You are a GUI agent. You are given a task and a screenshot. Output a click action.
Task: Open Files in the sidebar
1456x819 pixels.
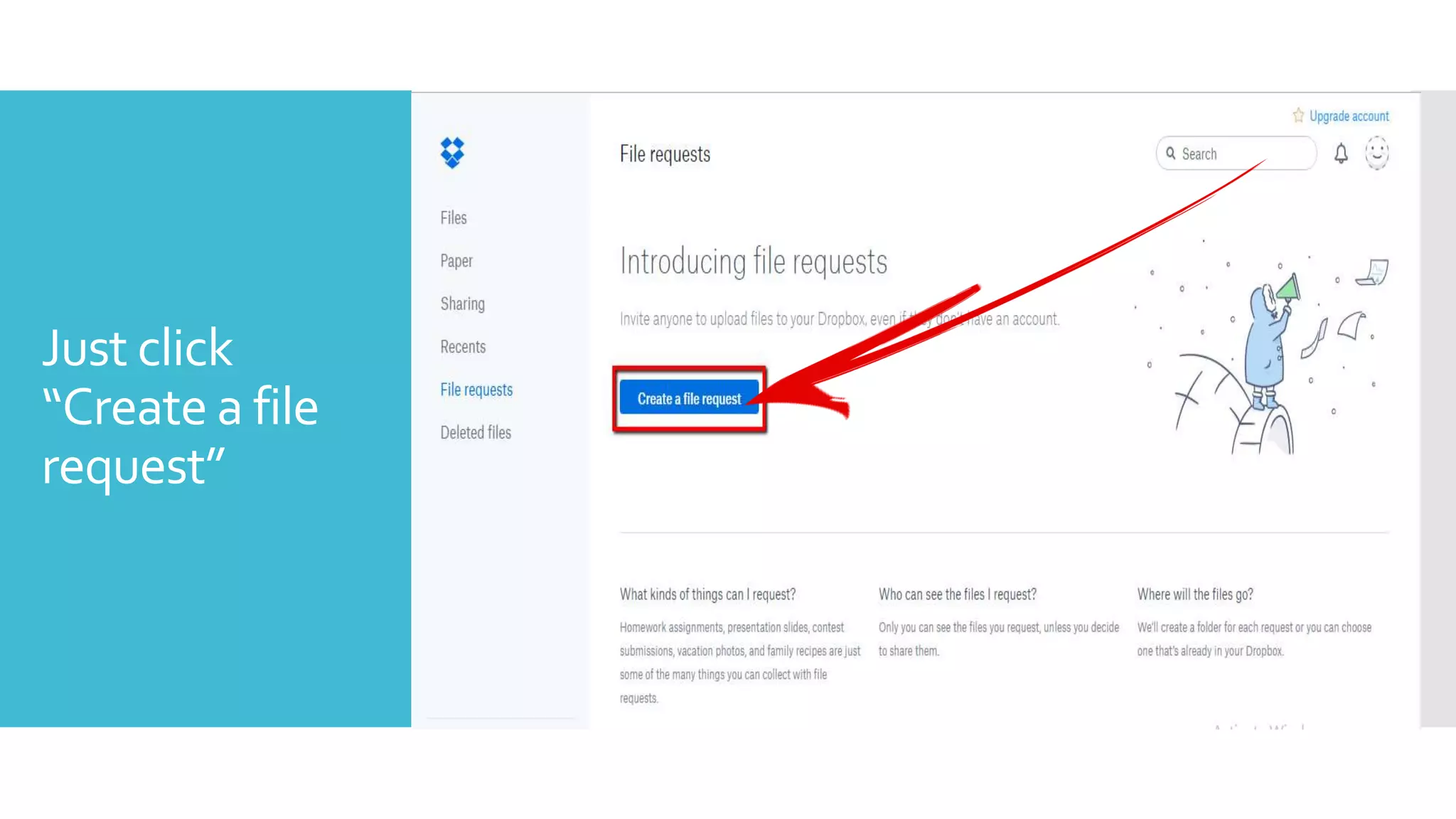454,218
